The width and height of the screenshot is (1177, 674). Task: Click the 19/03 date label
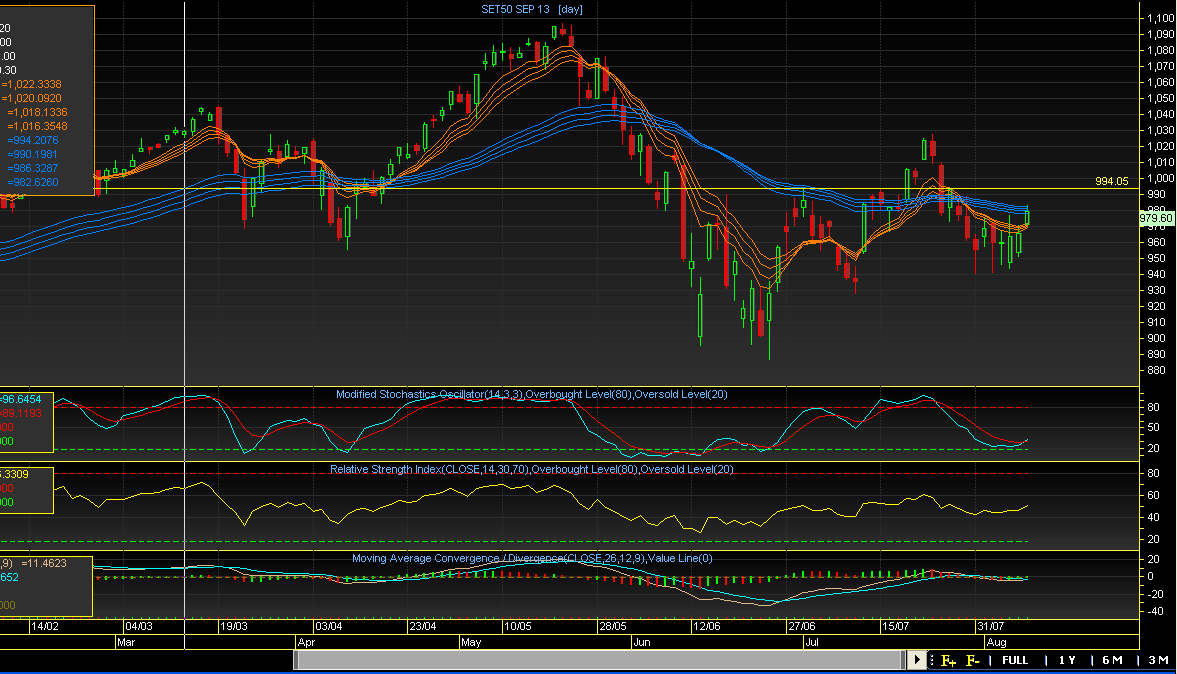(x=233, y=626)
